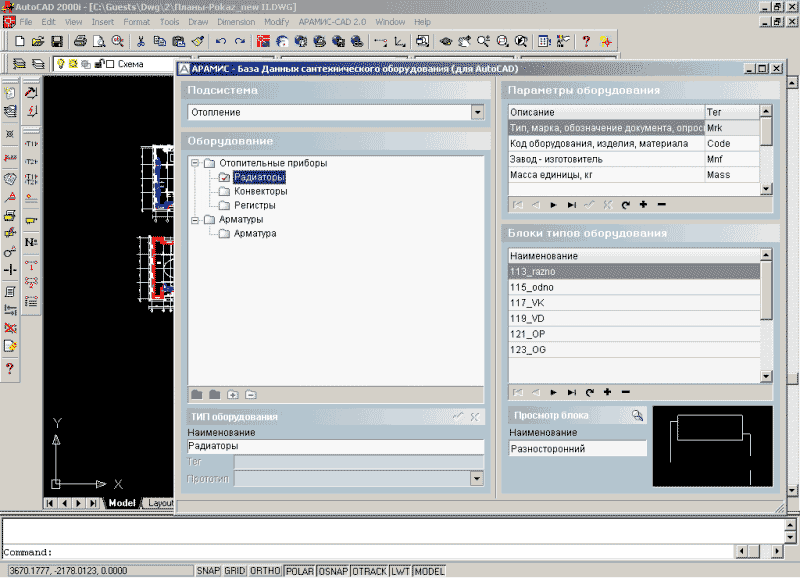
Task: Click the plus icon under Блоки типов table
Action: pos(607,392)
